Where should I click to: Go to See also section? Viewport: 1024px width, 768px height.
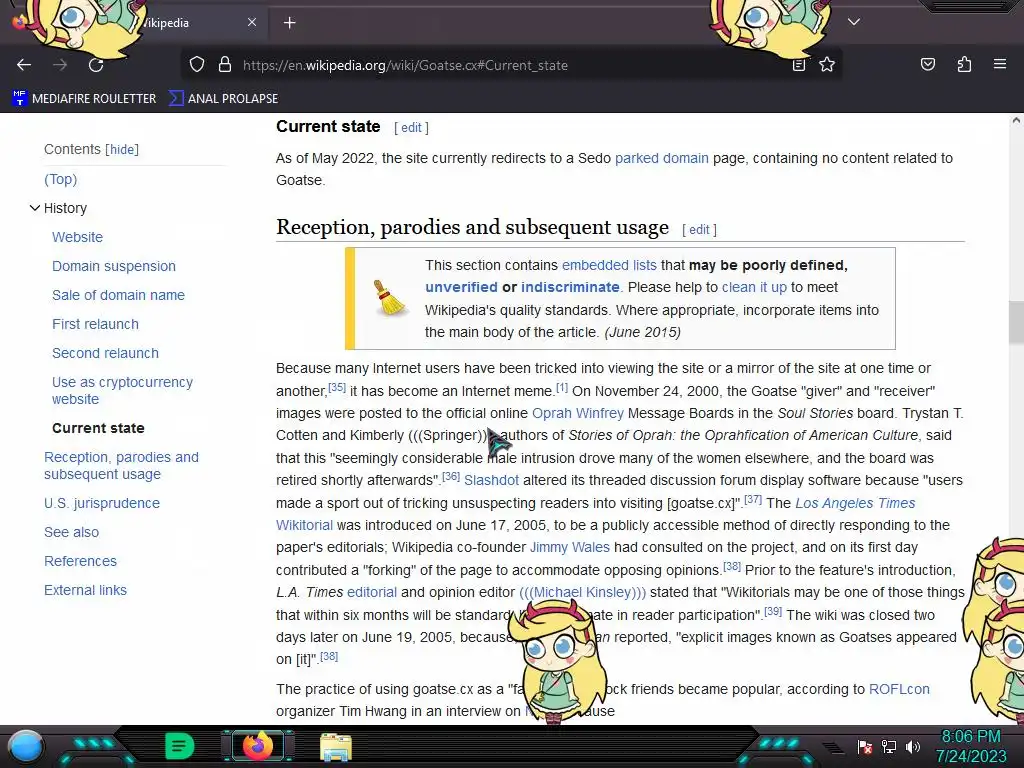[71, 532]
